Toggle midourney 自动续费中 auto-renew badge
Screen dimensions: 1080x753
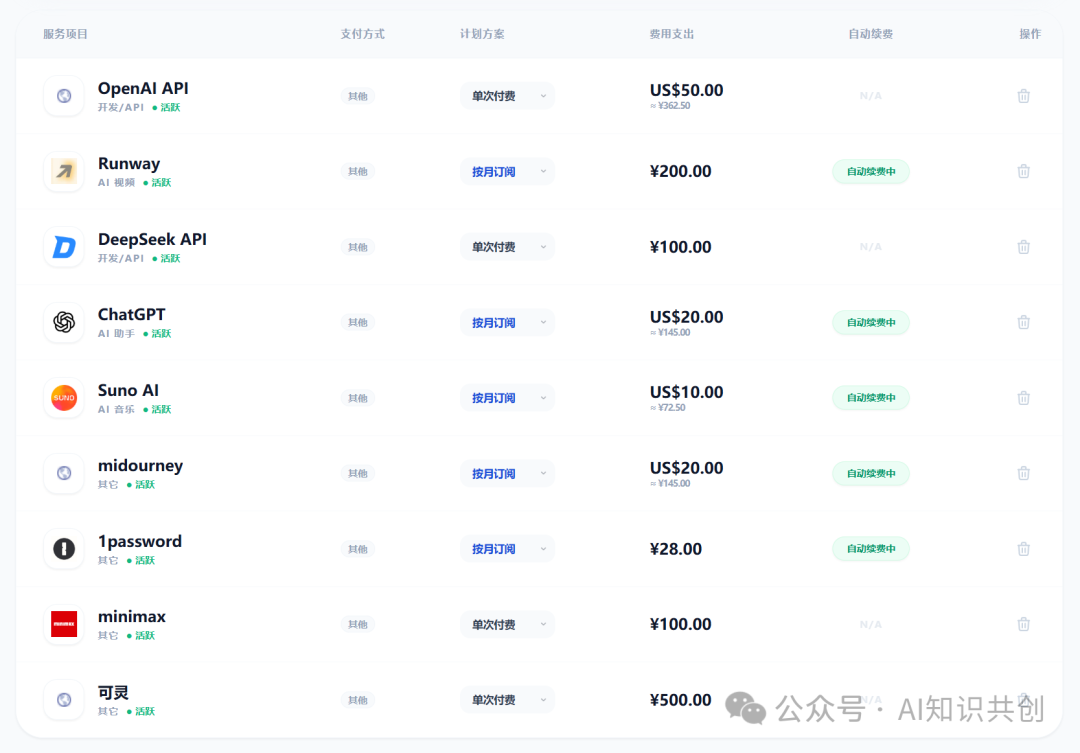871,473
